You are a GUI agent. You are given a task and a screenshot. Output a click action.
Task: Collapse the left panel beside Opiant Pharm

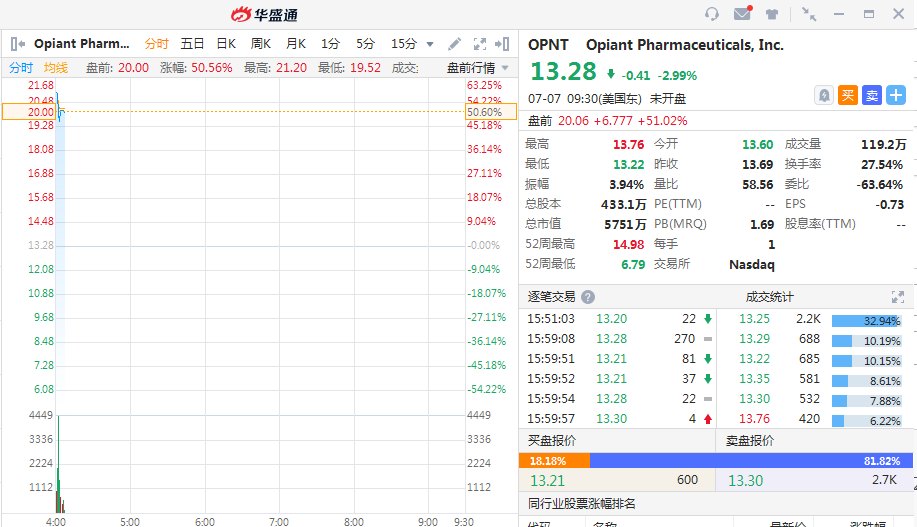(x=17, y=44)
